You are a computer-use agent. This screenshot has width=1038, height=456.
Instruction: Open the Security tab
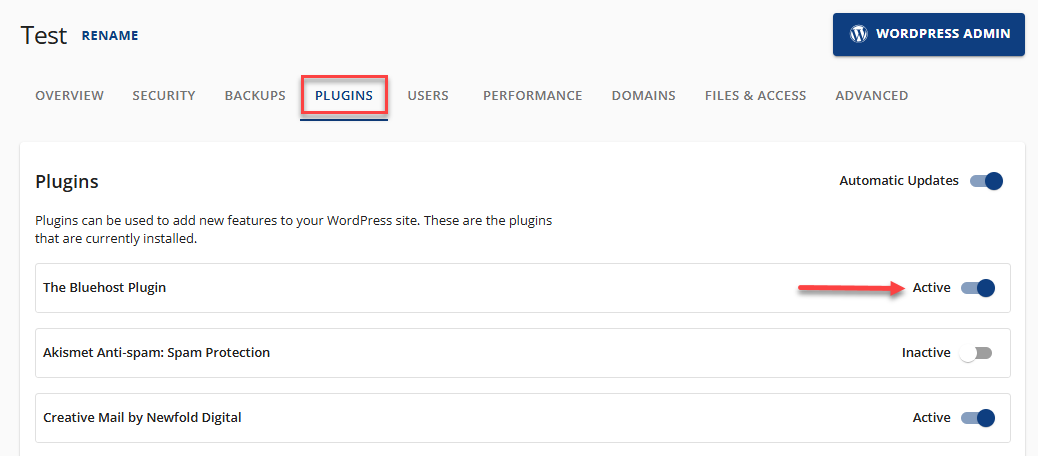pyautogui.click(x=164, y=96)
